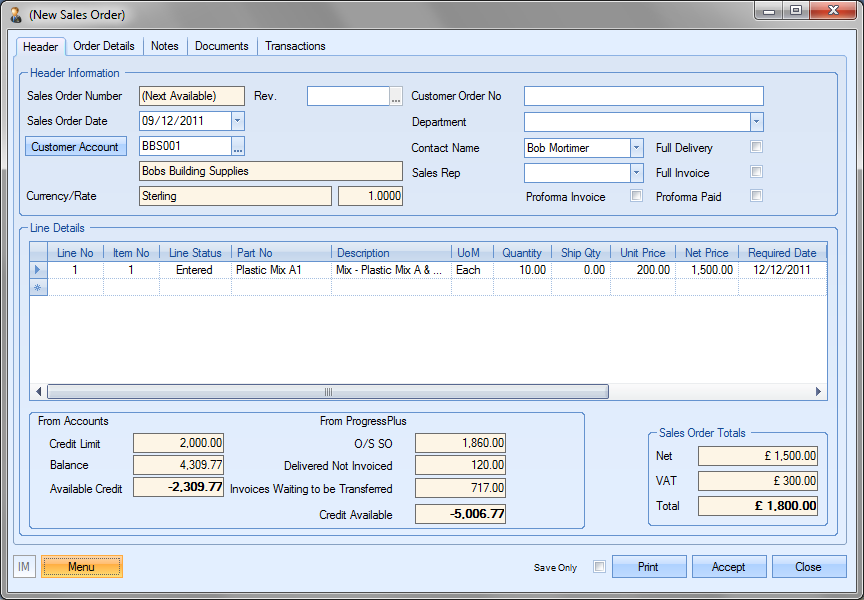This screenshot has width=864, height=600.
Task: Click the Customer Order No input field
Action: point(643,96)
